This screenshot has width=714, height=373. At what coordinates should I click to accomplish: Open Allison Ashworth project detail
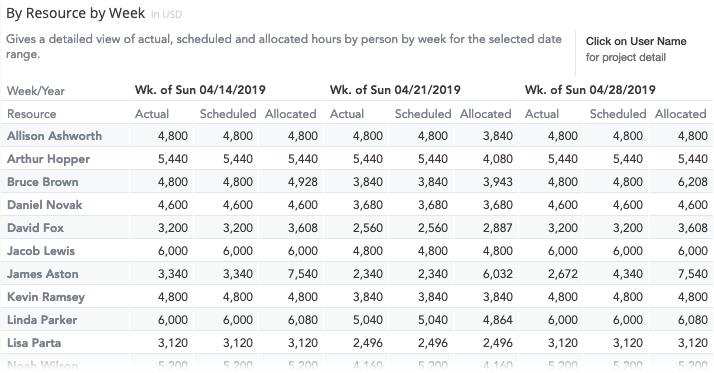pos(54,136)
